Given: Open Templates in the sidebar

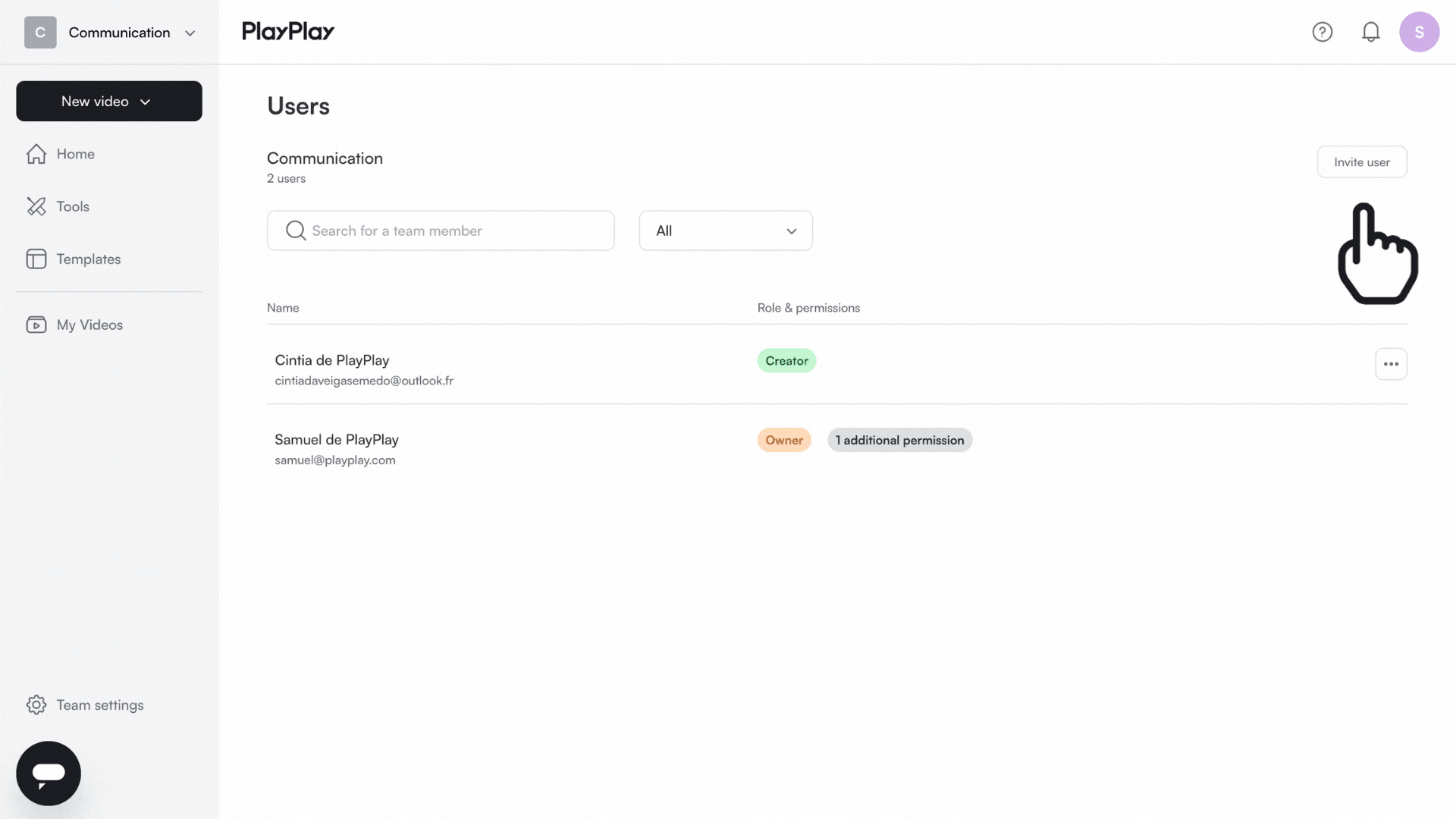Looking at the screenshot, I should [x=89, y=259].
